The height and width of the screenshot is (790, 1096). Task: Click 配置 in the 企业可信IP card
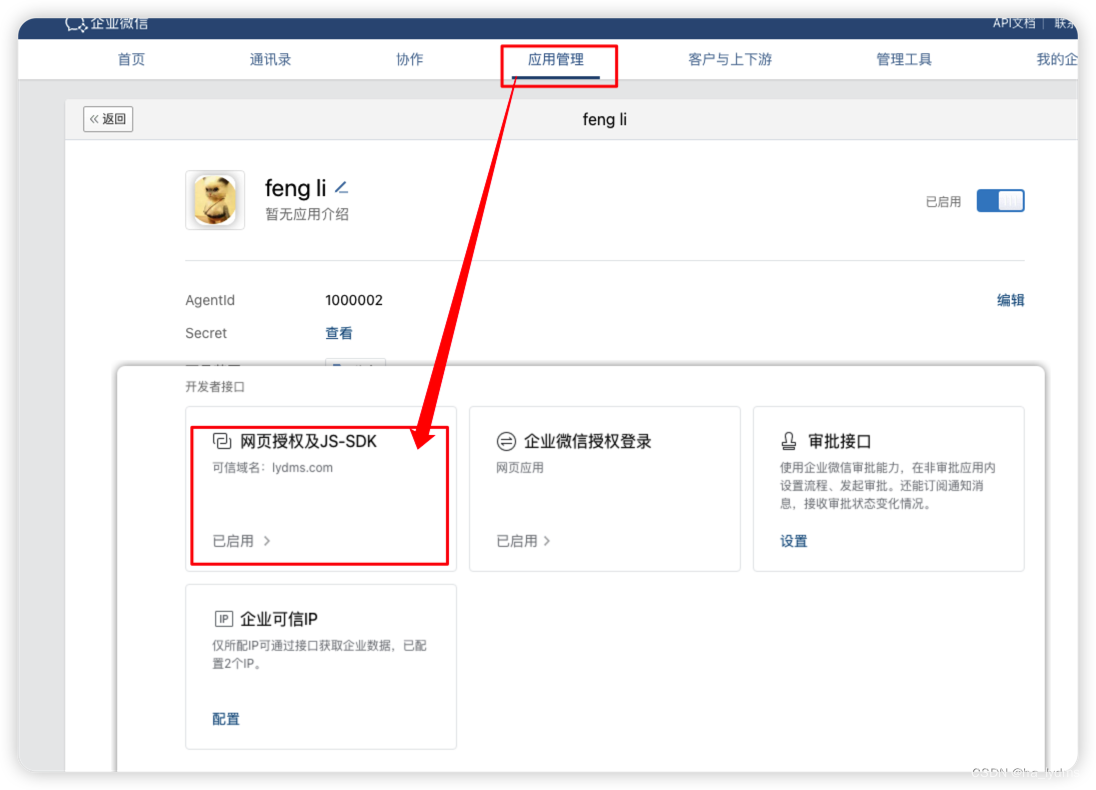point(226,719)
